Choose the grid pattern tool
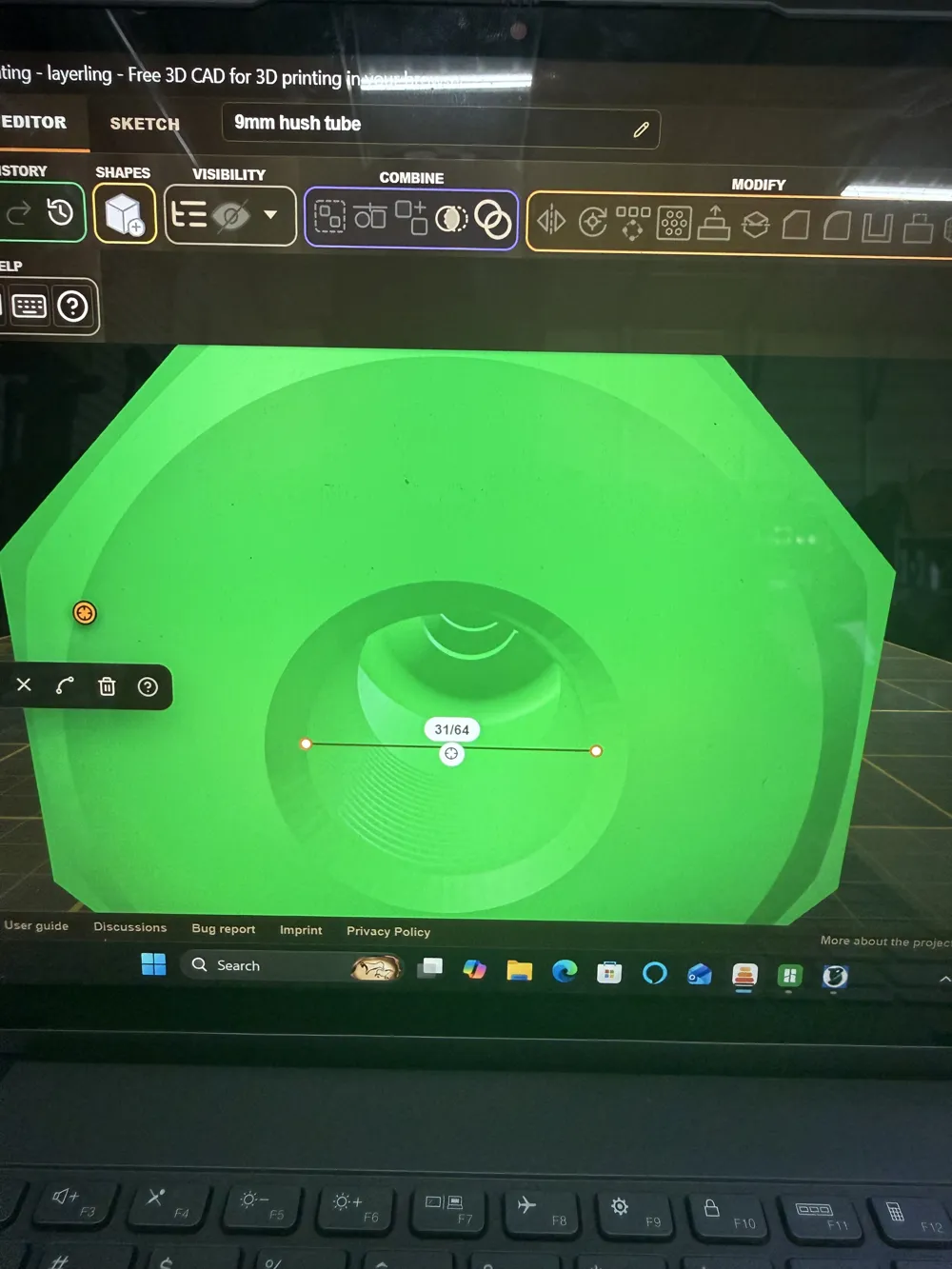The width and height of the screenshot is (952, 1269). (673, 224)
